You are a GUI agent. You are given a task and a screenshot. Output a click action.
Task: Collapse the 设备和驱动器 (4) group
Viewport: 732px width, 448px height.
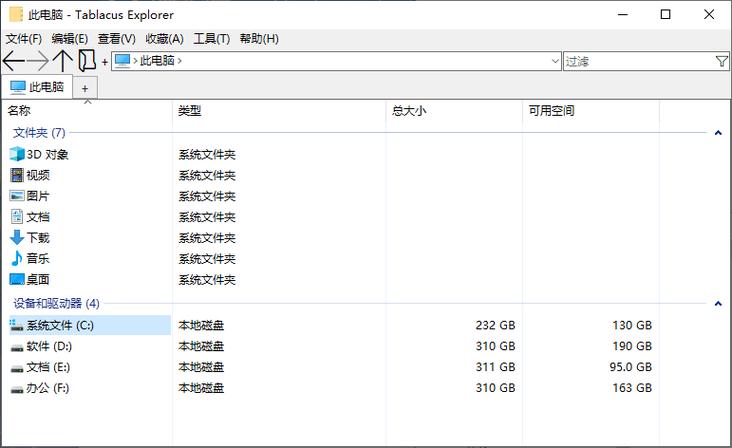coord(718,304)
